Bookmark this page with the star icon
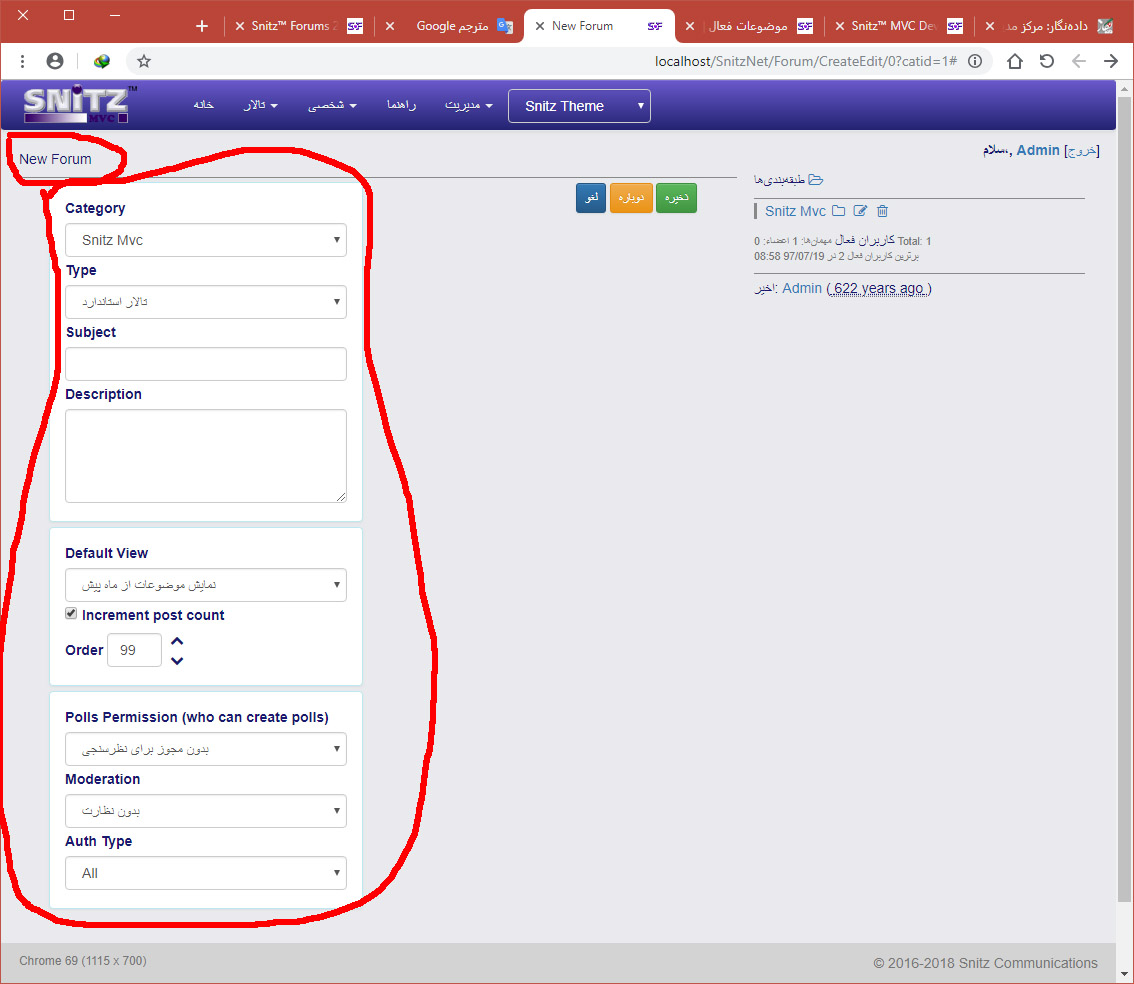The height and width of the screenshot is (984, 1134). [144, 61]
